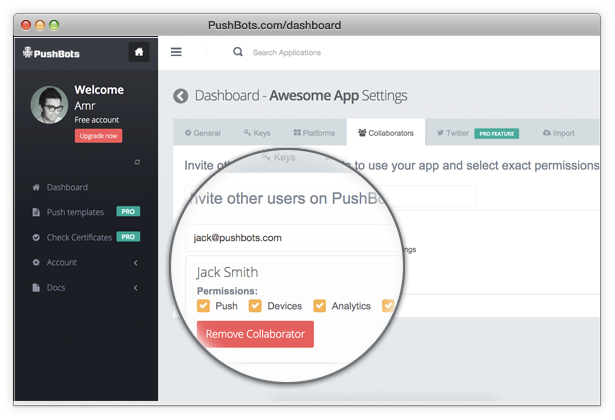The height and width of the screenshot is (420, 615).
Task: Open Dashboard in the sidebar
Action: [67, 187]
